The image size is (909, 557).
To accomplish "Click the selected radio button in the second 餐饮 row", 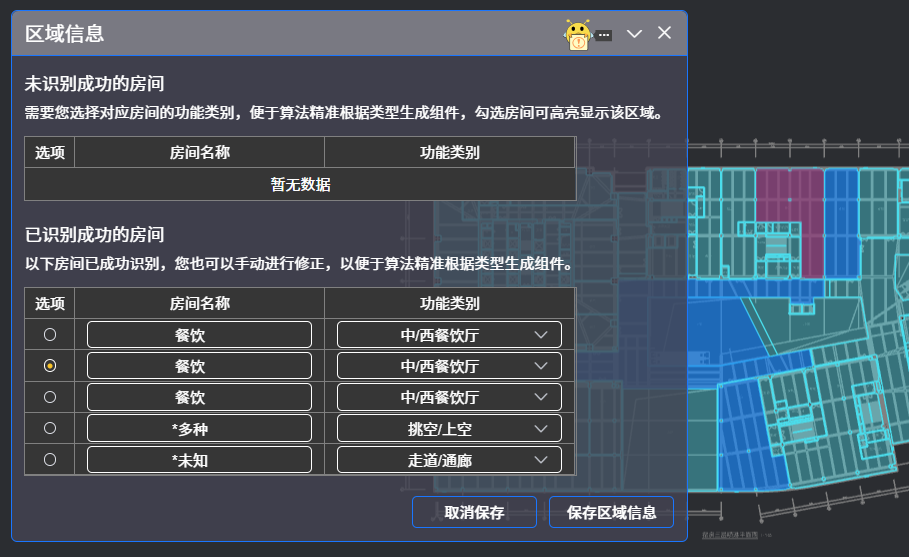I will (x=50, y=366).
